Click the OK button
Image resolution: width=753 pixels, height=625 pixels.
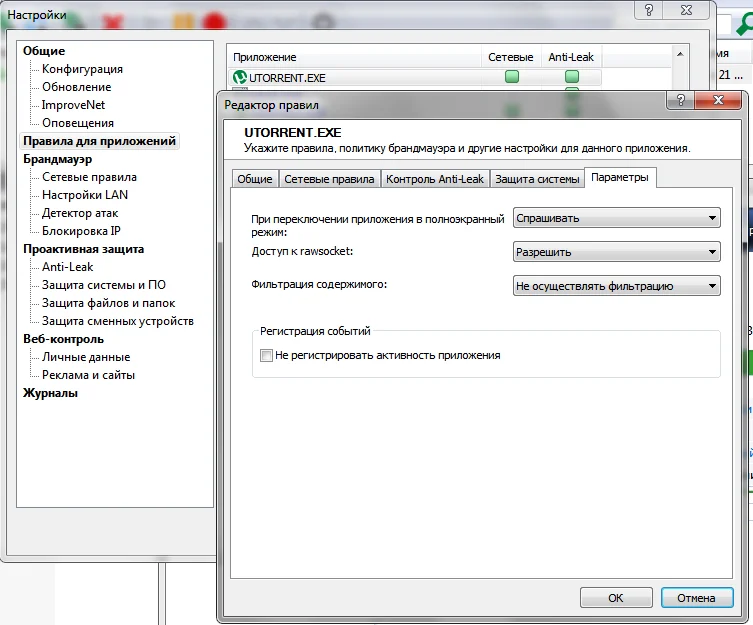[x=616, y=598]
